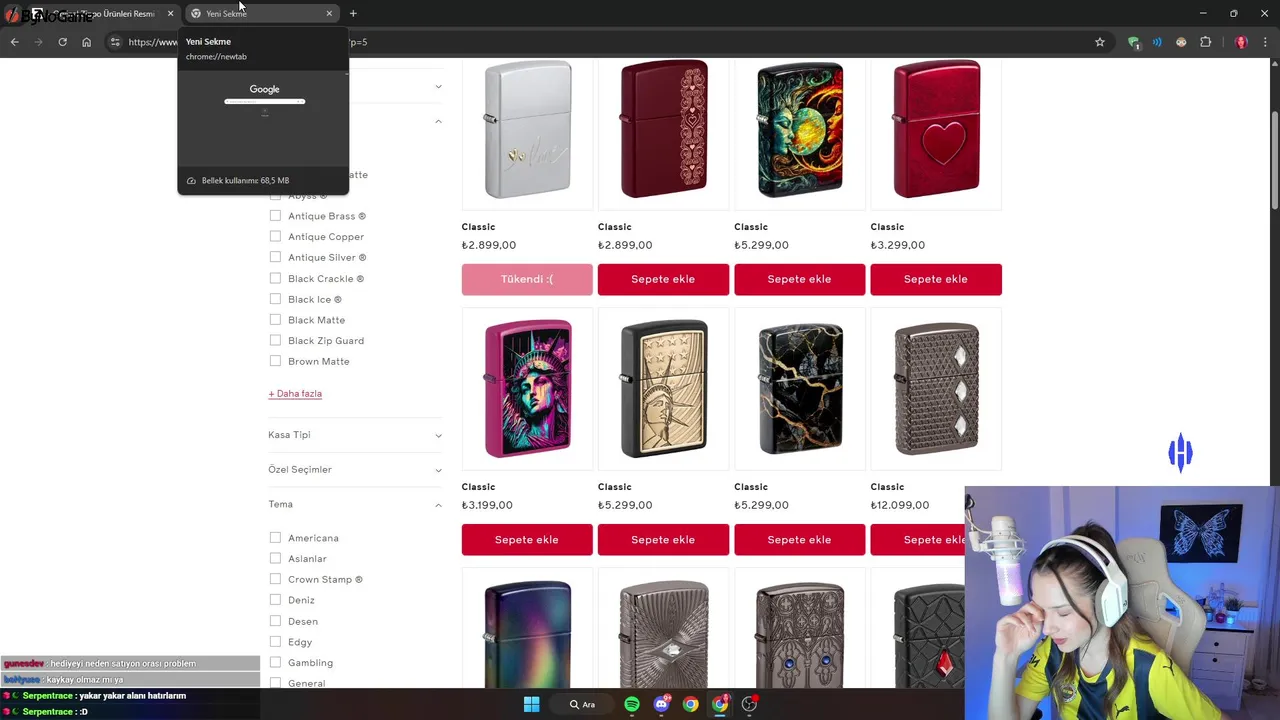The height and width of the screenshot is (720, 1280).
Task: Bookmark this page with the star icon
Action: click(x=1100, y=42)
